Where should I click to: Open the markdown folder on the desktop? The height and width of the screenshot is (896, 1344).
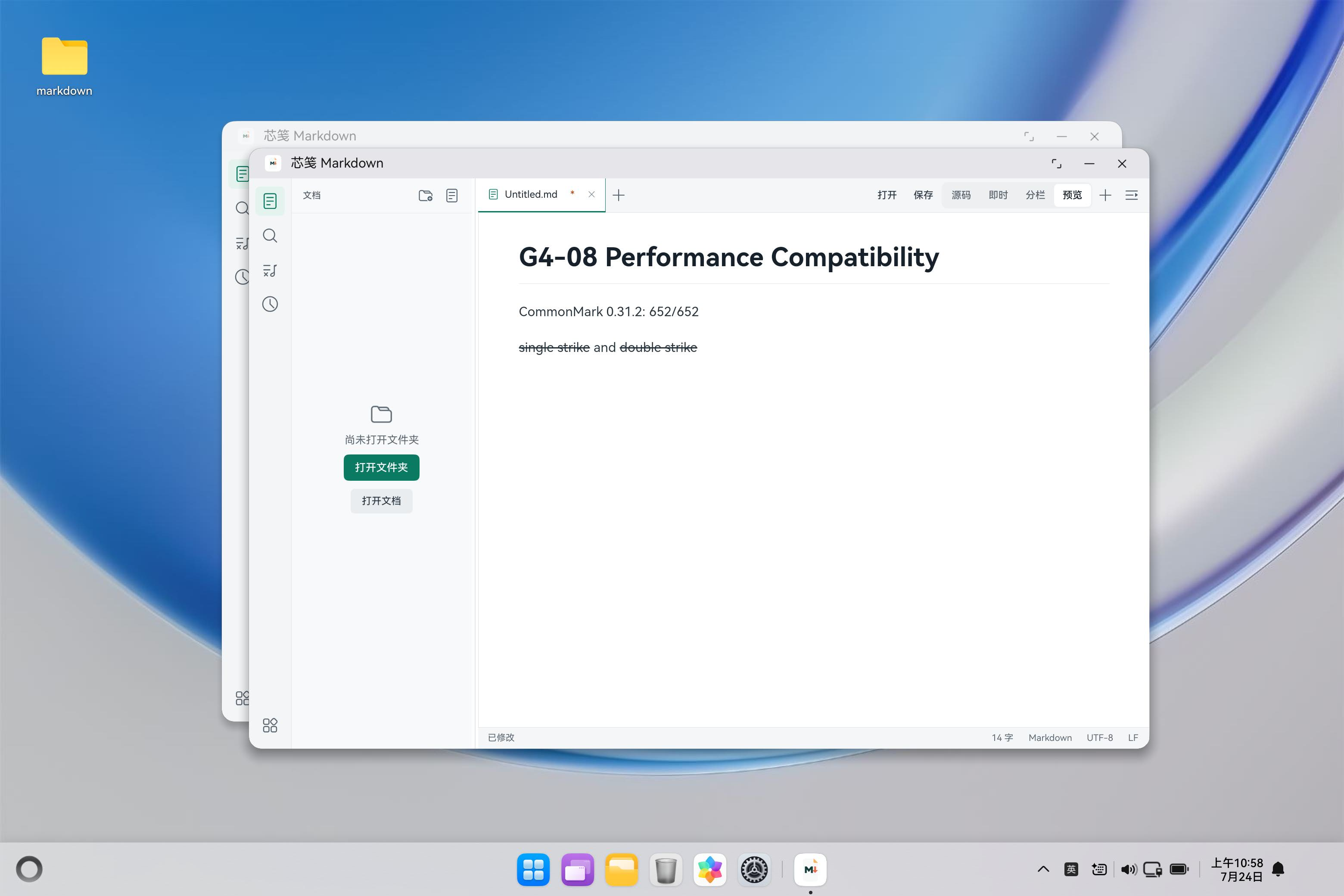[x=65, y=66]
